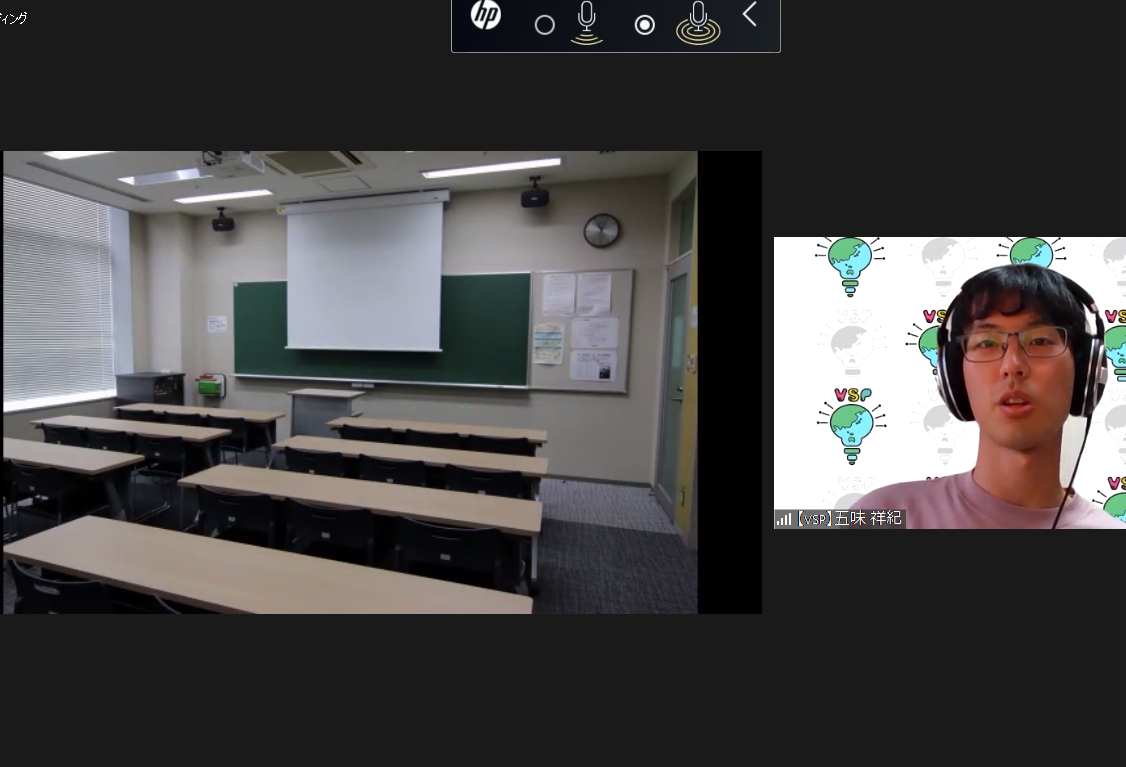Collapse the HP audio toolbar with the chevron
The width and height of the screenshot is (1126, 767).
coord(750,15)
